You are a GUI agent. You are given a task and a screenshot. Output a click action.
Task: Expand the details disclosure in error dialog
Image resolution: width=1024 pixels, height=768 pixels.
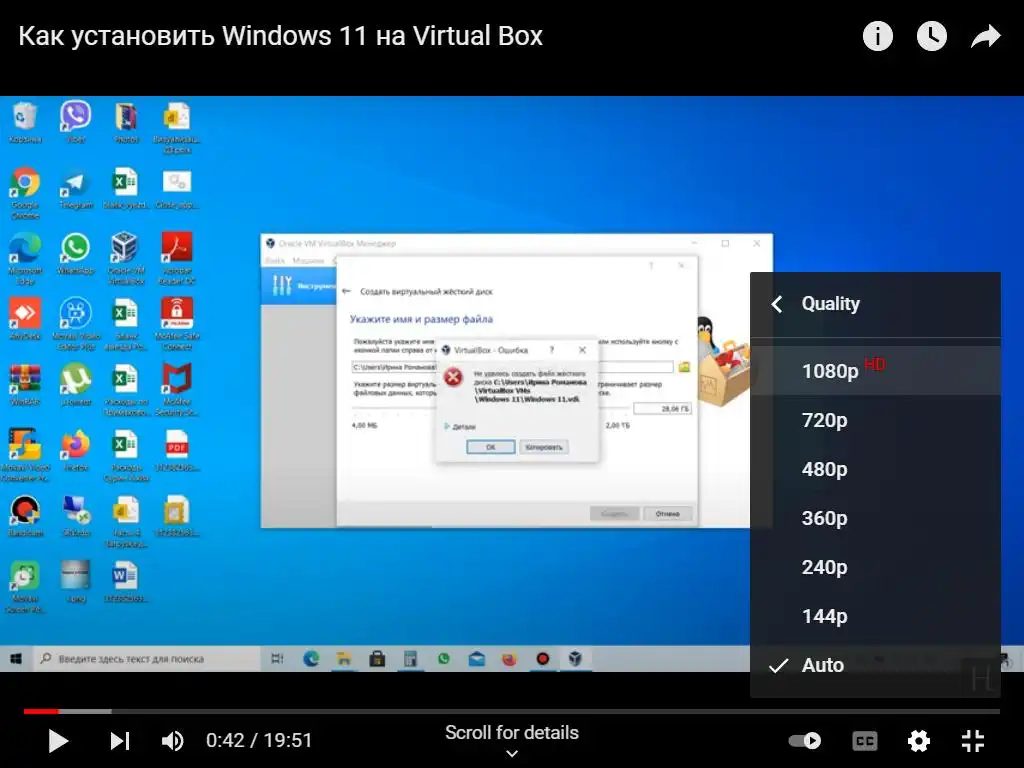point(460,426)
